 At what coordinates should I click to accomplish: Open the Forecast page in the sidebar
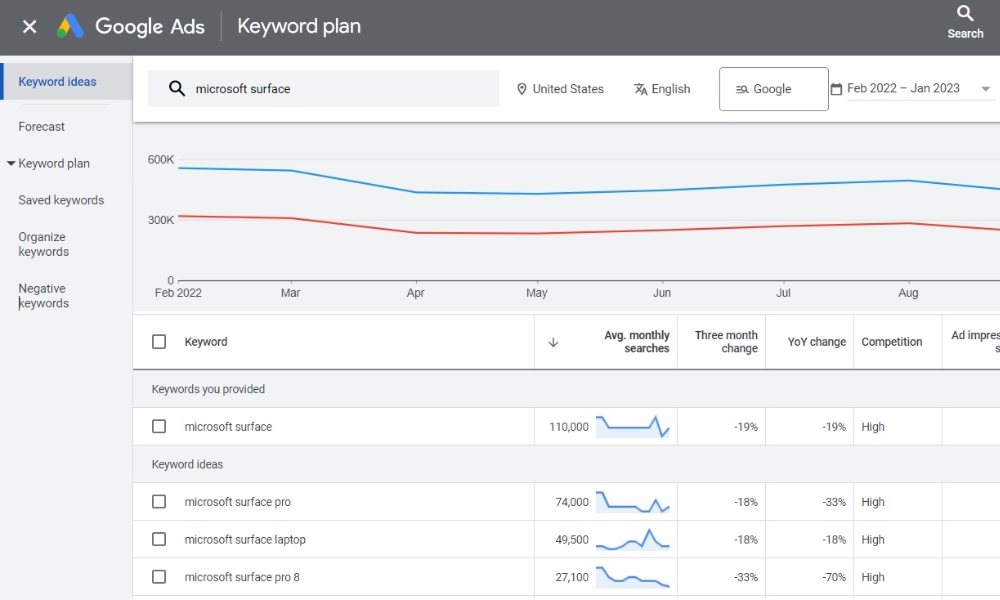[x=41, y=126]
